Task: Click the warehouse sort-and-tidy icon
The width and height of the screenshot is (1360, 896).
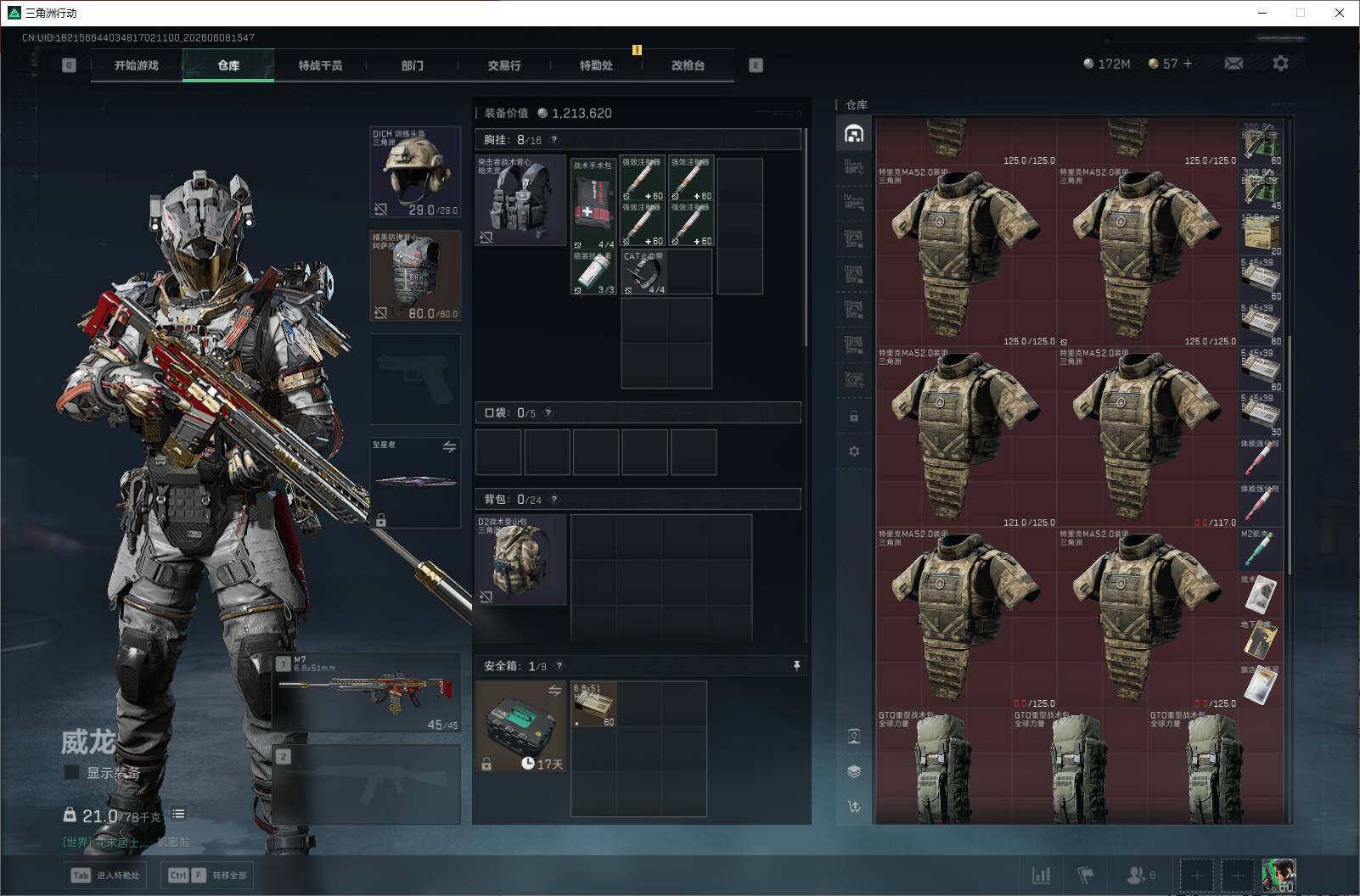Action: tap(854, 807)
